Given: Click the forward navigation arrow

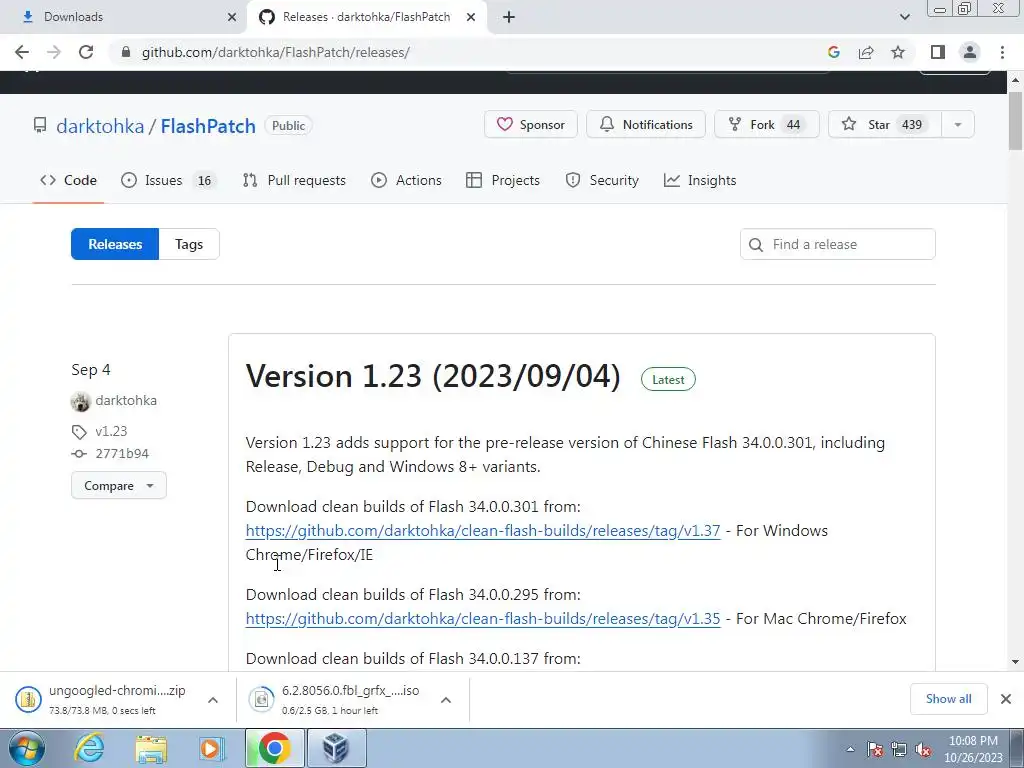Looking at the screenshot, I should click(54, 52).
